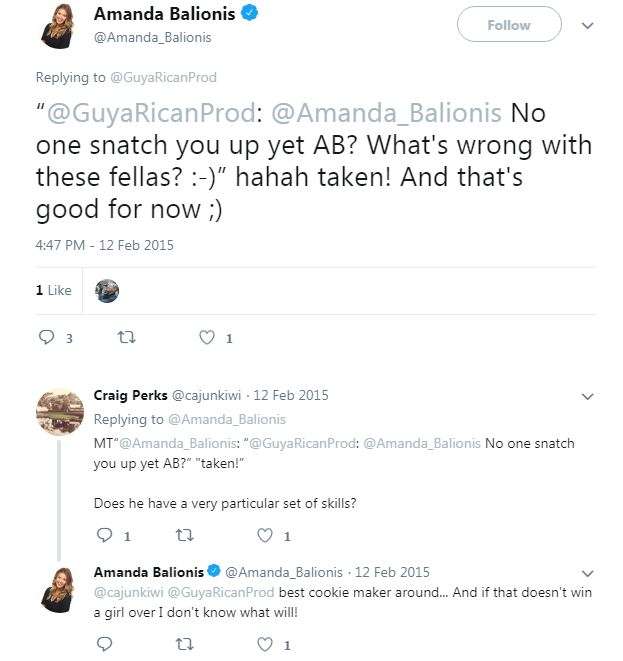Like Amanda's cookie maker tweet
The height and width of the screenshot is (661, 623).
pos(265,645)
